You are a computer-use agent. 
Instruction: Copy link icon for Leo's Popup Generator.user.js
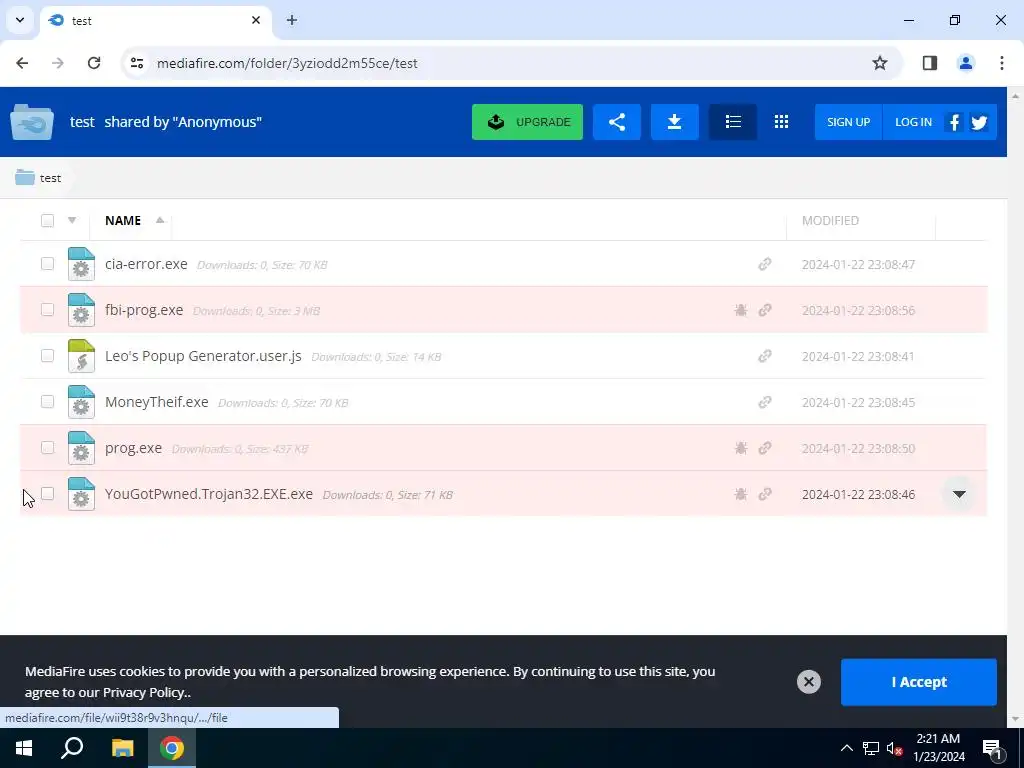coord(765,356)
